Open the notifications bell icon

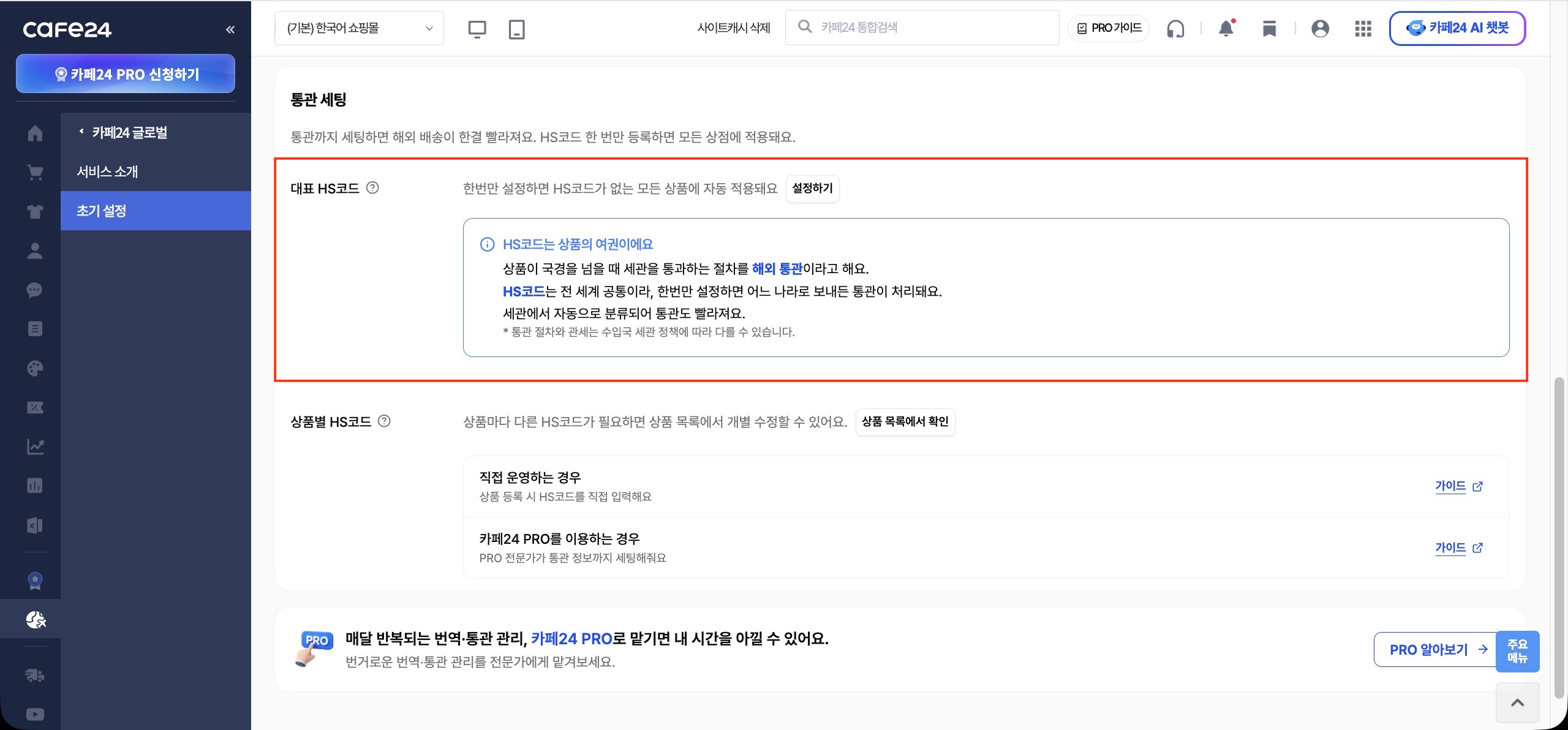pyautogui.click(x=1226, y=28)
